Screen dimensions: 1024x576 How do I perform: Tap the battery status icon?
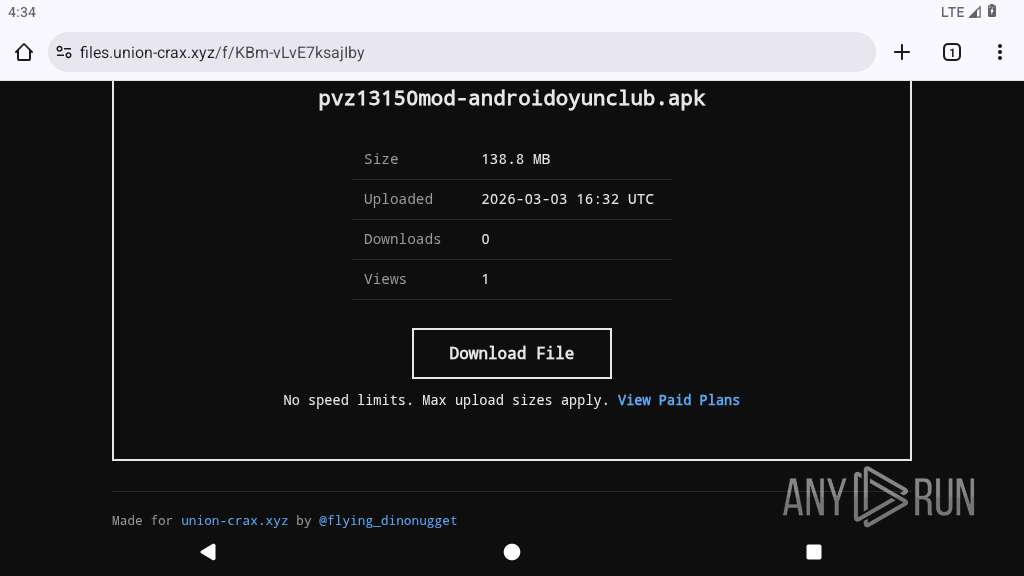[x=992, y=11]
